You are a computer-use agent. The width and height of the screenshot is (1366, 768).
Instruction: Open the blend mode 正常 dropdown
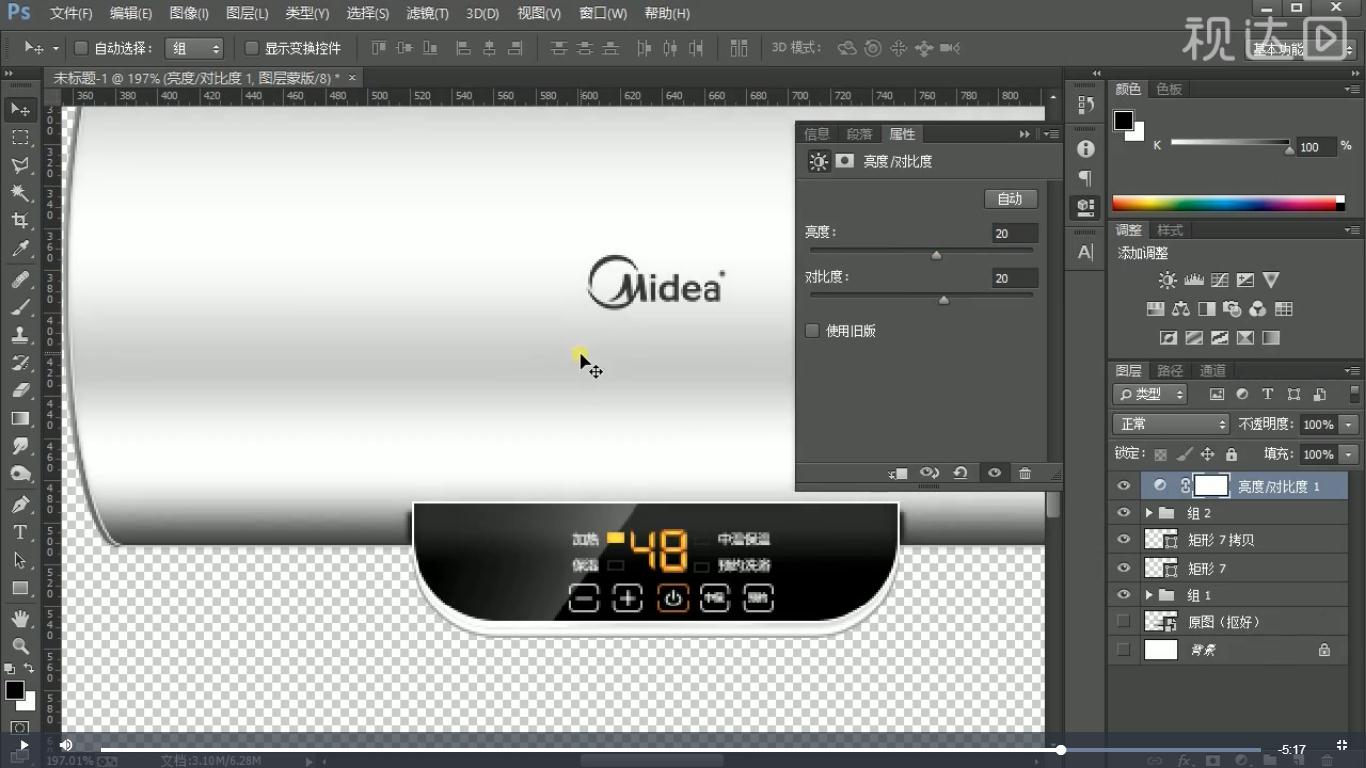pos(1171,424)
